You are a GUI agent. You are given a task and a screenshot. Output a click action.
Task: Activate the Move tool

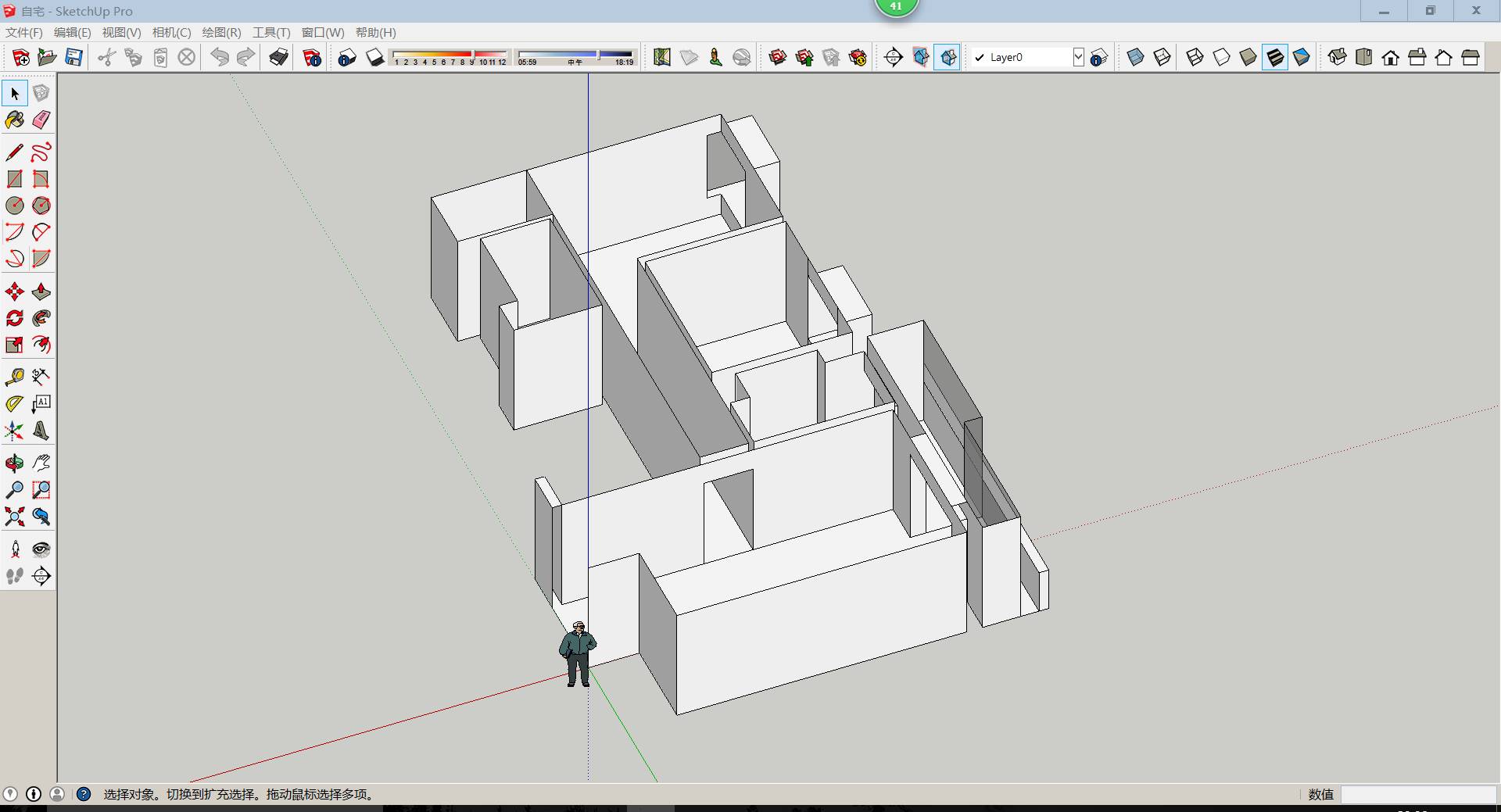pos(15,292)
